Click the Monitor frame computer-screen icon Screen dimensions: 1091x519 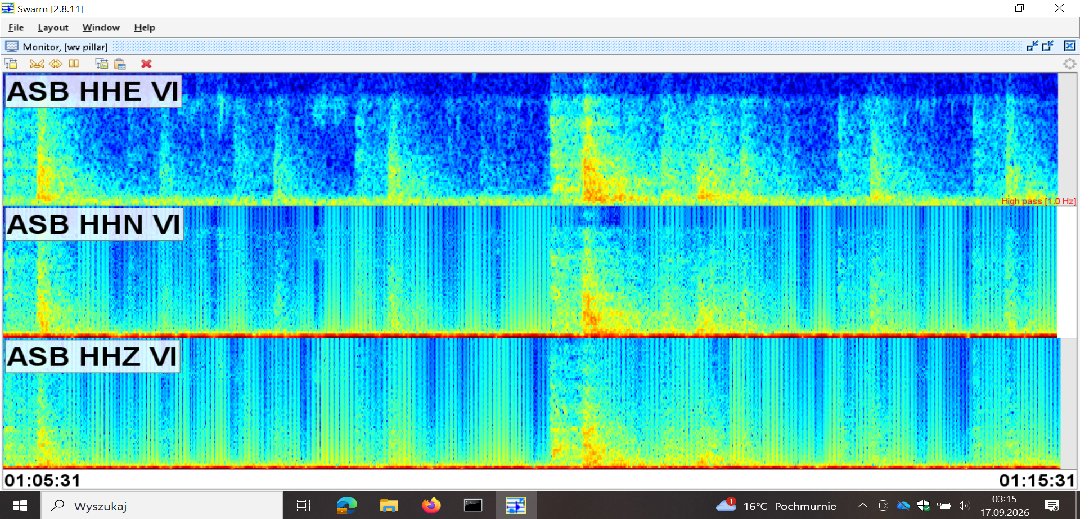(12, 47)
